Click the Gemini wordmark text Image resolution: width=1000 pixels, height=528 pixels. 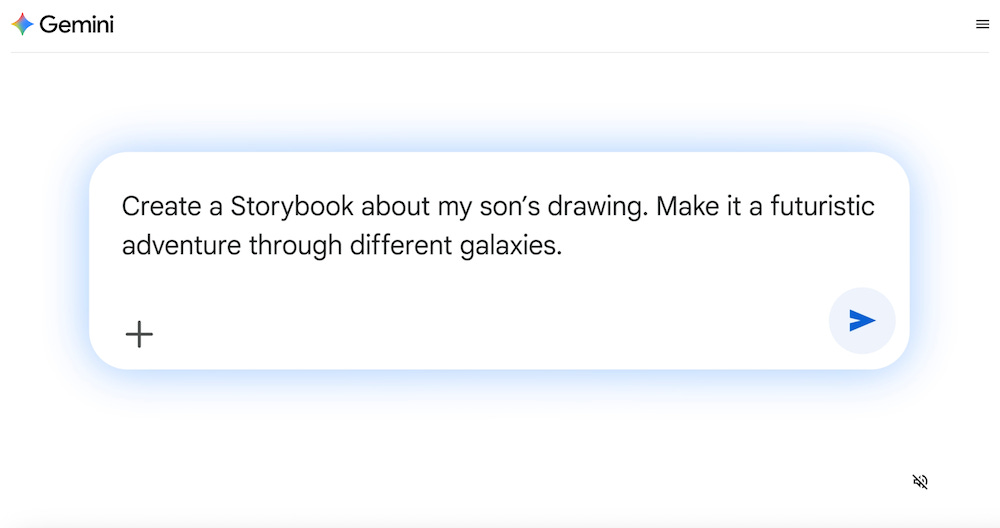pos(76,24)
